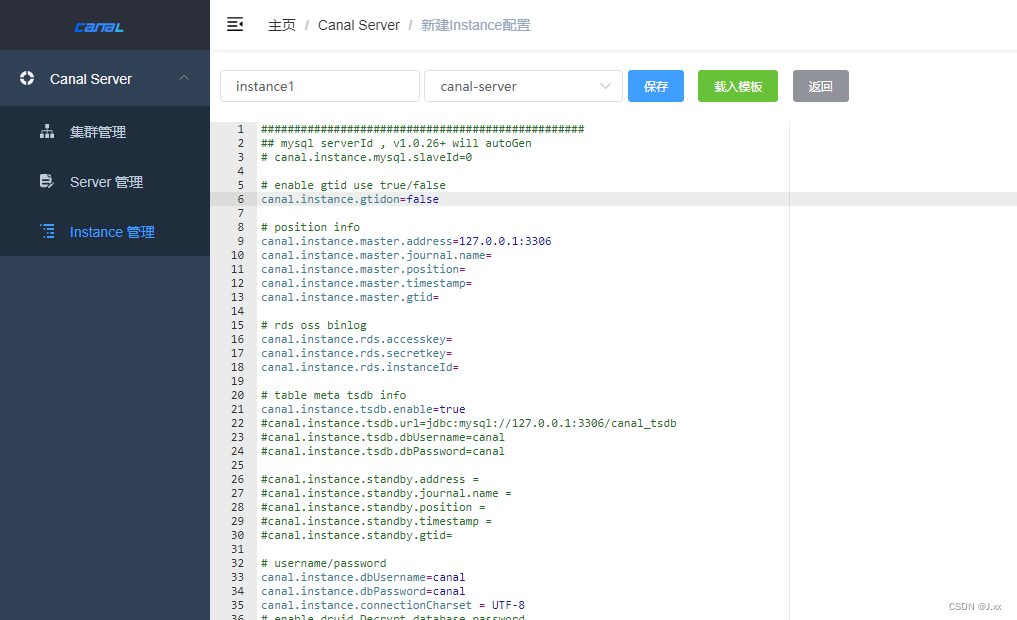
Task: Click line canal.instance.dbUsername=canal
Action: coord(363,577)
